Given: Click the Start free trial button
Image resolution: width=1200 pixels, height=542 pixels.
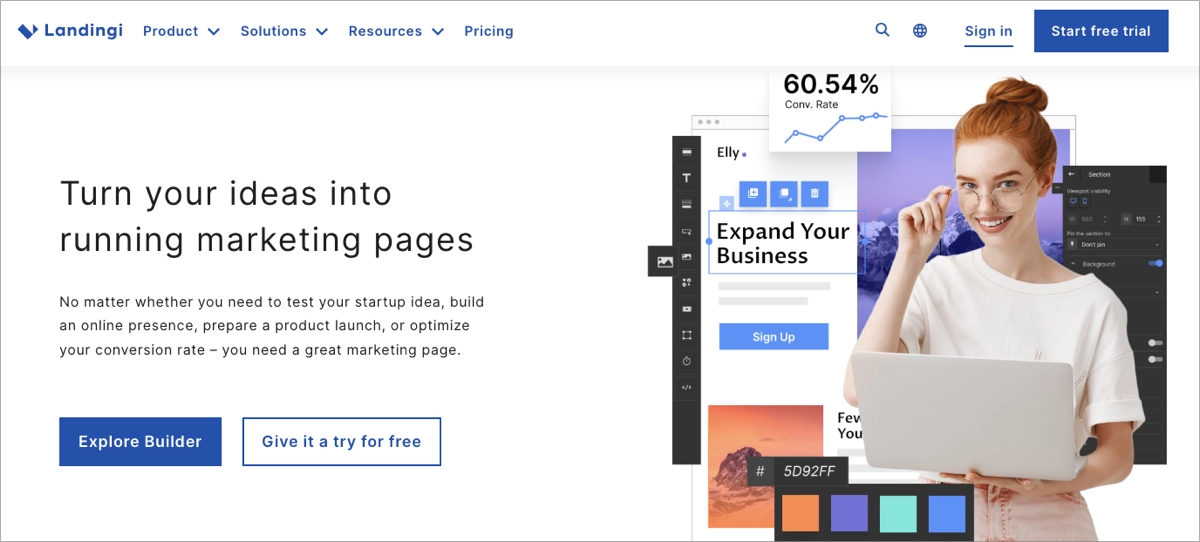Looking at the screenshot, I should tap(1100, 31).
